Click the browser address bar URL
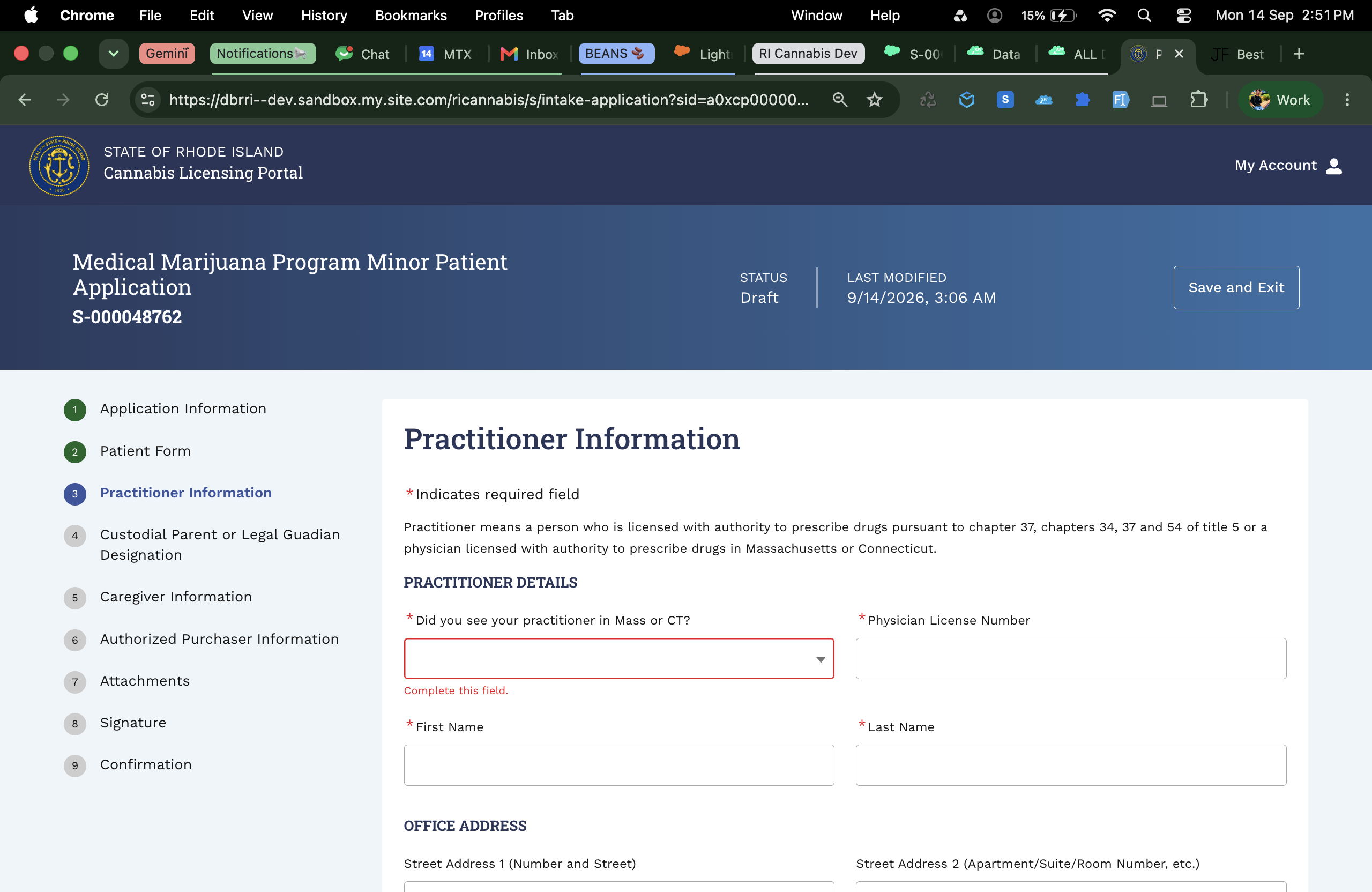Viewport: 1372px width, 892px height. click(x=489, y=100)
